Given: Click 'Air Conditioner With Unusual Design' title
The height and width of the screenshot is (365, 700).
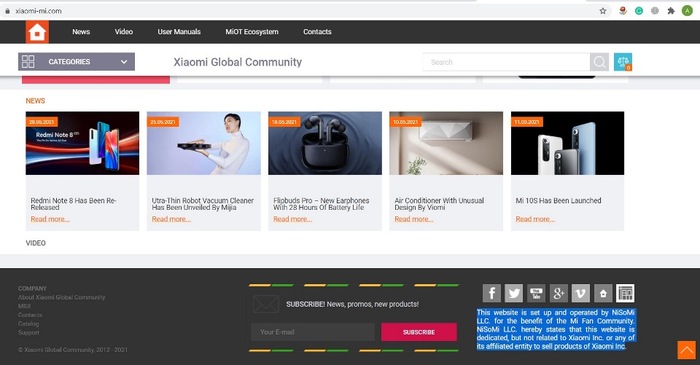Looking at the screenshot, I should (439, 204).
